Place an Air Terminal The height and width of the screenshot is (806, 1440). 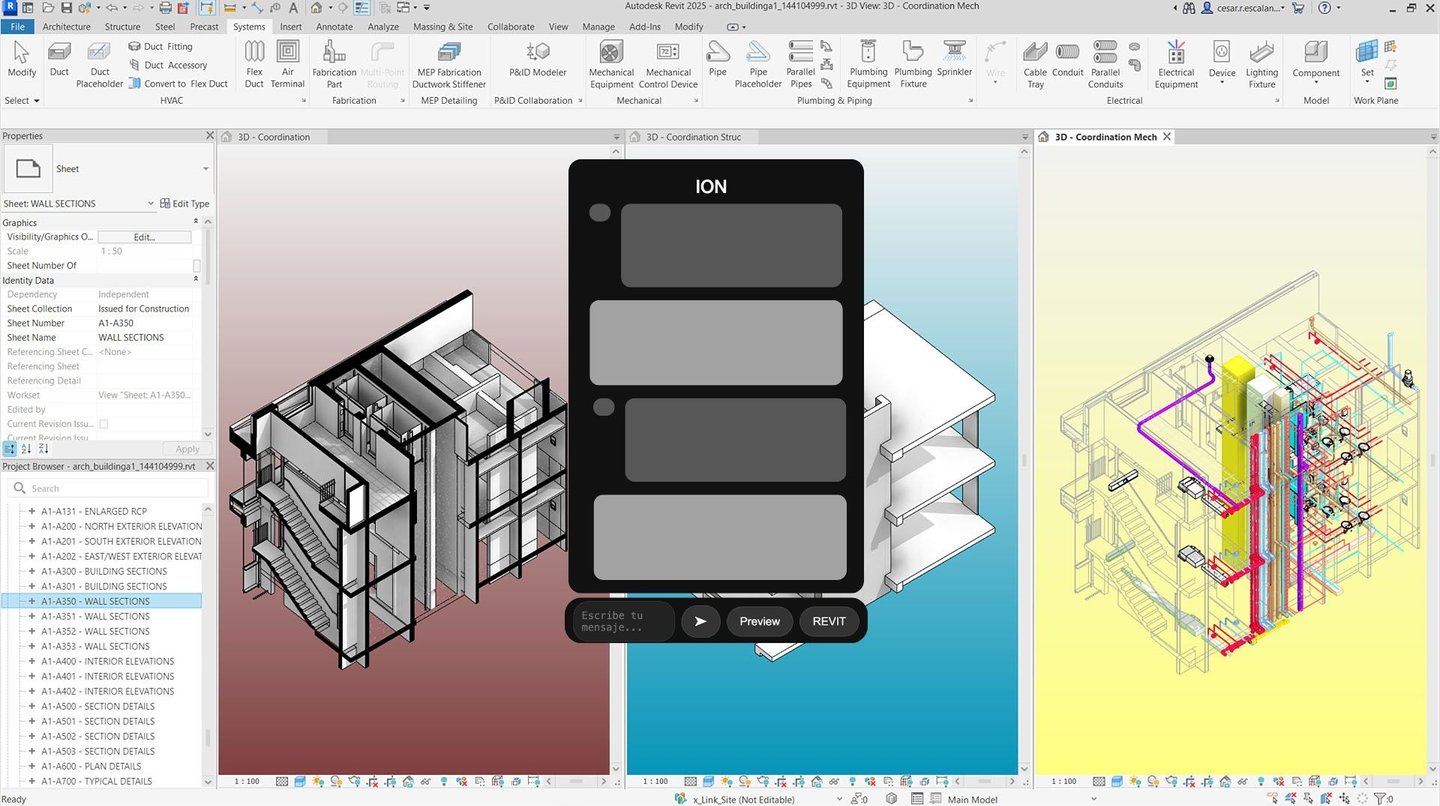[287, 64]
